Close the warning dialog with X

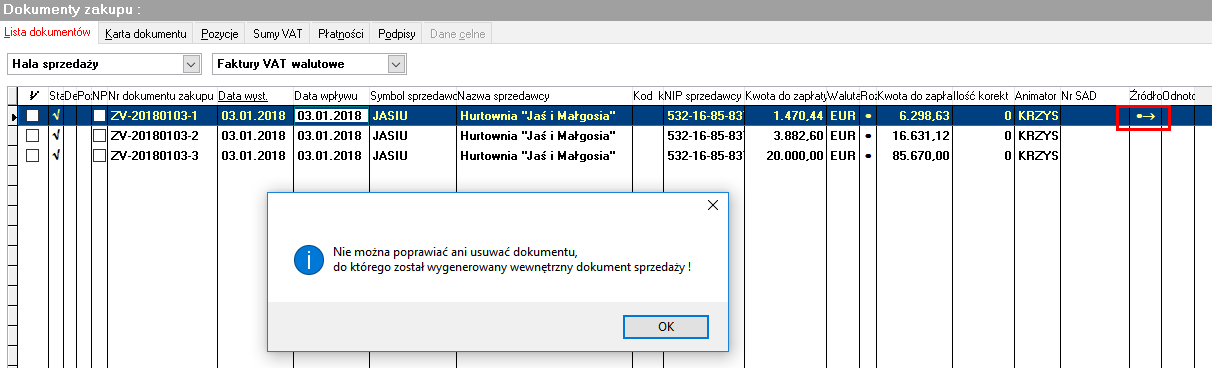[713, 205]
